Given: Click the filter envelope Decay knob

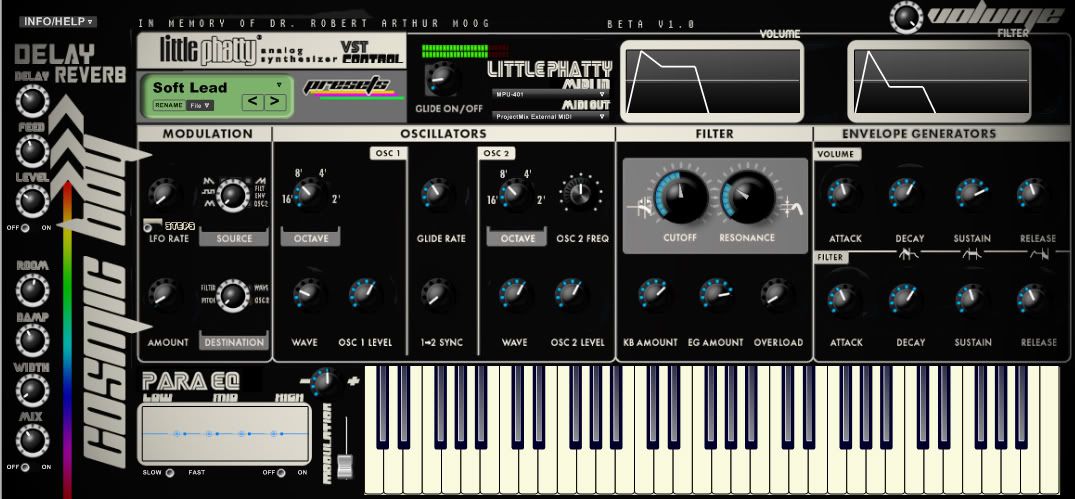Looking at the screenshot, I should click(906, 300).
